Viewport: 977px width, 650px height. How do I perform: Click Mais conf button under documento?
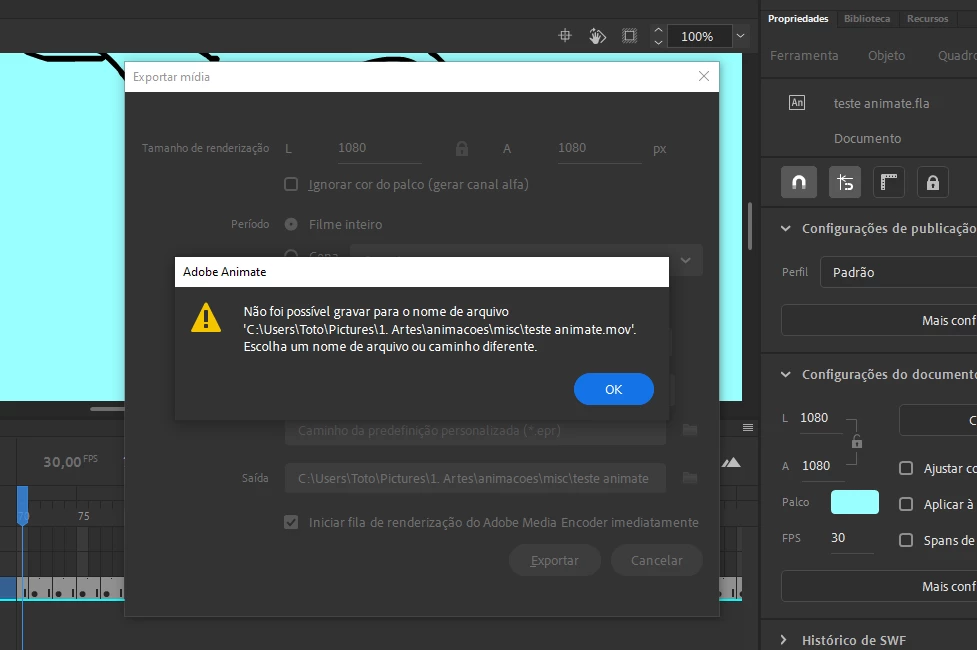click(x=879, y=586)
